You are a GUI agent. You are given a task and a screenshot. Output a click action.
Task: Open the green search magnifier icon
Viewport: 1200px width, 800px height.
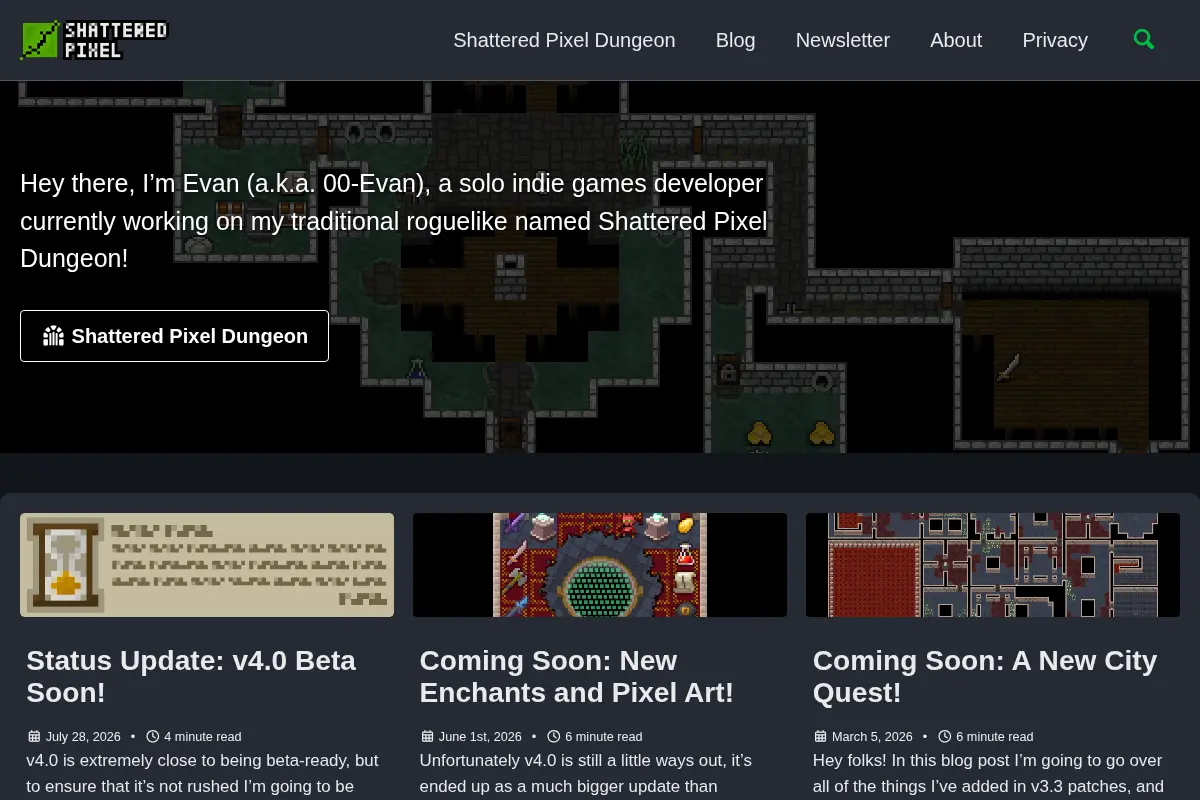click(x=1144, y=40)
